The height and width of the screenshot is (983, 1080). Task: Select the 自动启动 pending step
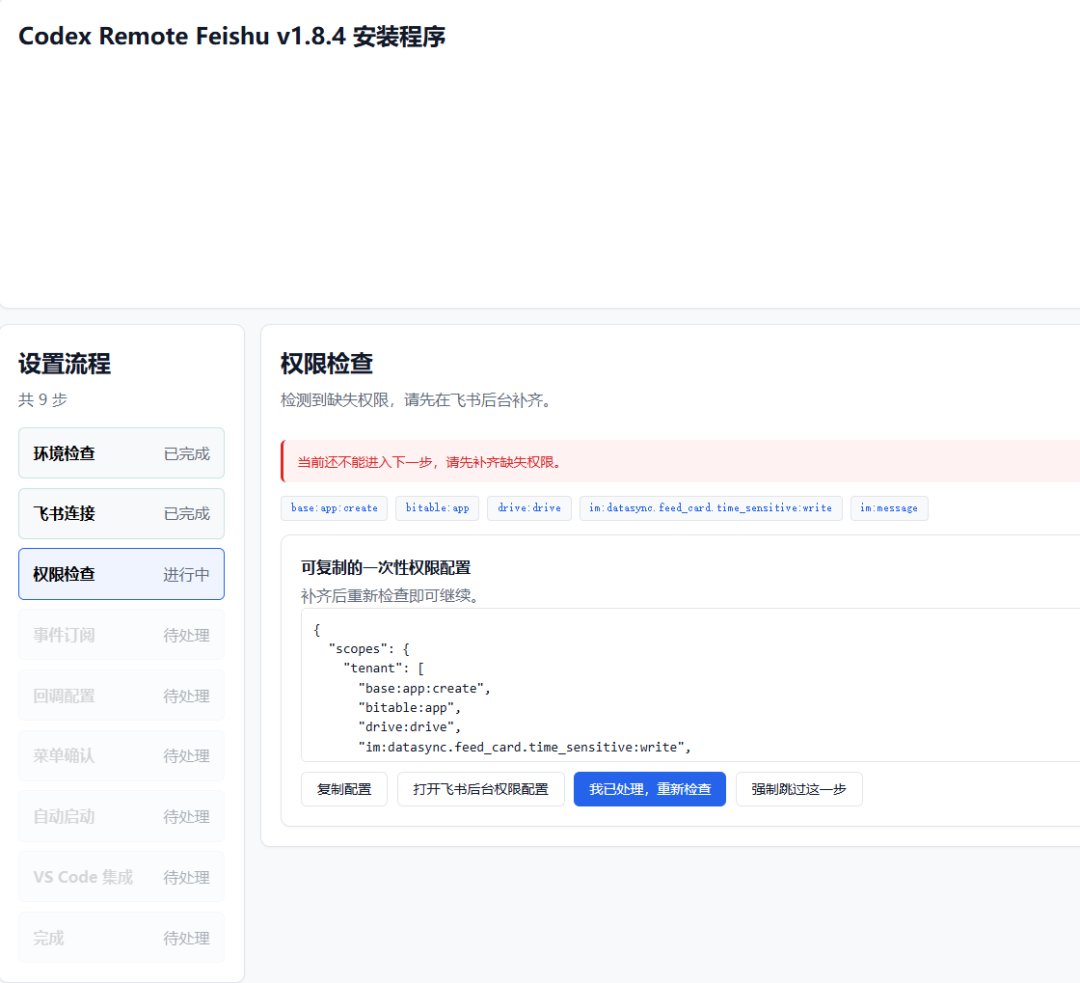[x=121, y=816]
